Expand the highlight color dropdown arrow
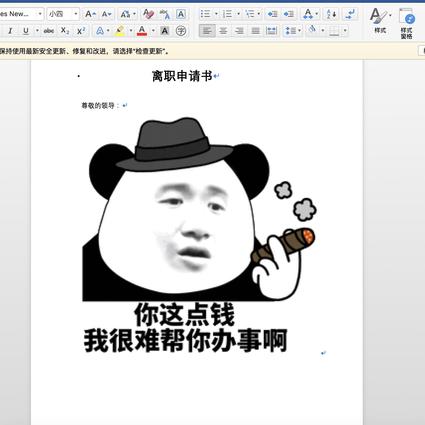This screenshot has width=425, height=425. tap(130, 31)
